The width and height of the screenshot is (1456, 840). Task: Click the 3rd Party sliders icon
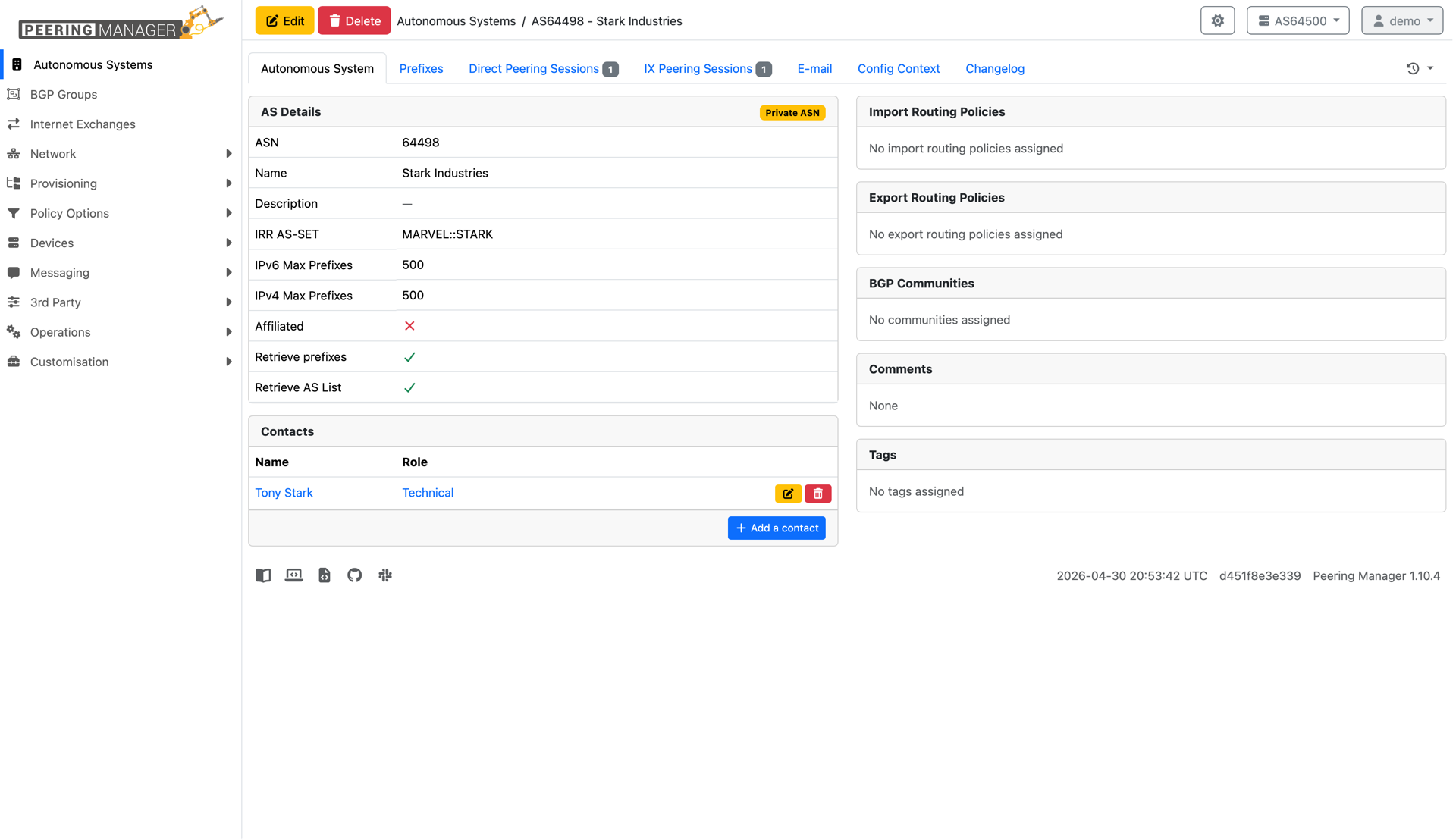pyautogui.click(x=14, y=302)
